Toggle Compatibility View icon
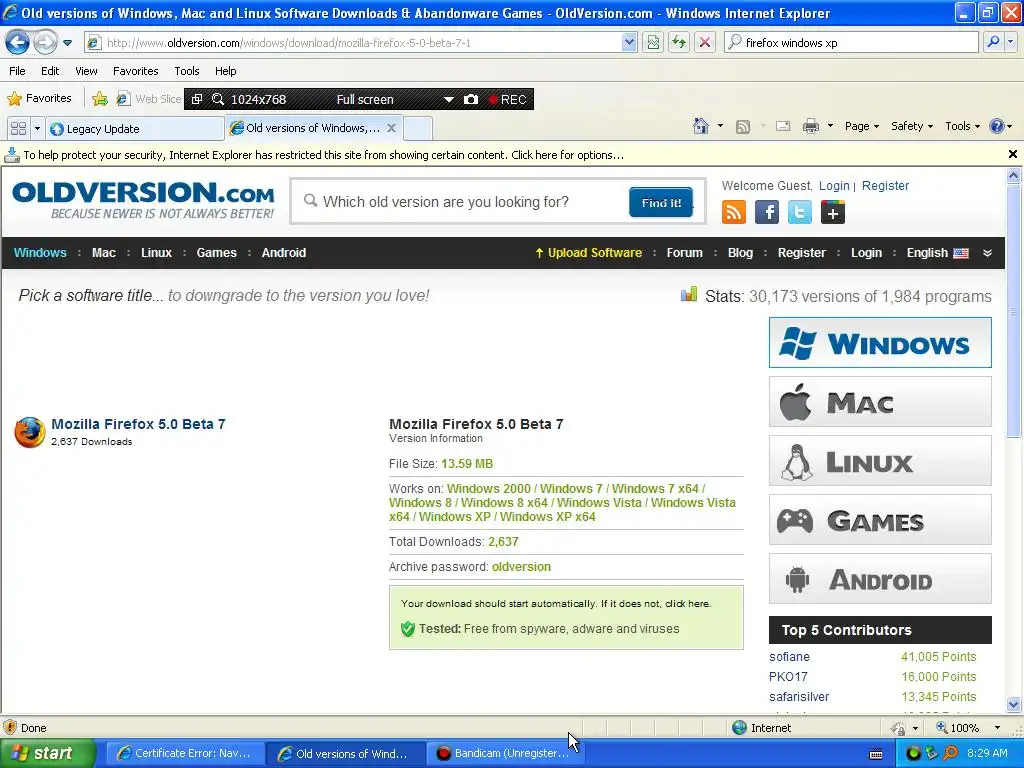Image resolution: width=1024 pixels, height=768 pixels. [x=652, y=43]
